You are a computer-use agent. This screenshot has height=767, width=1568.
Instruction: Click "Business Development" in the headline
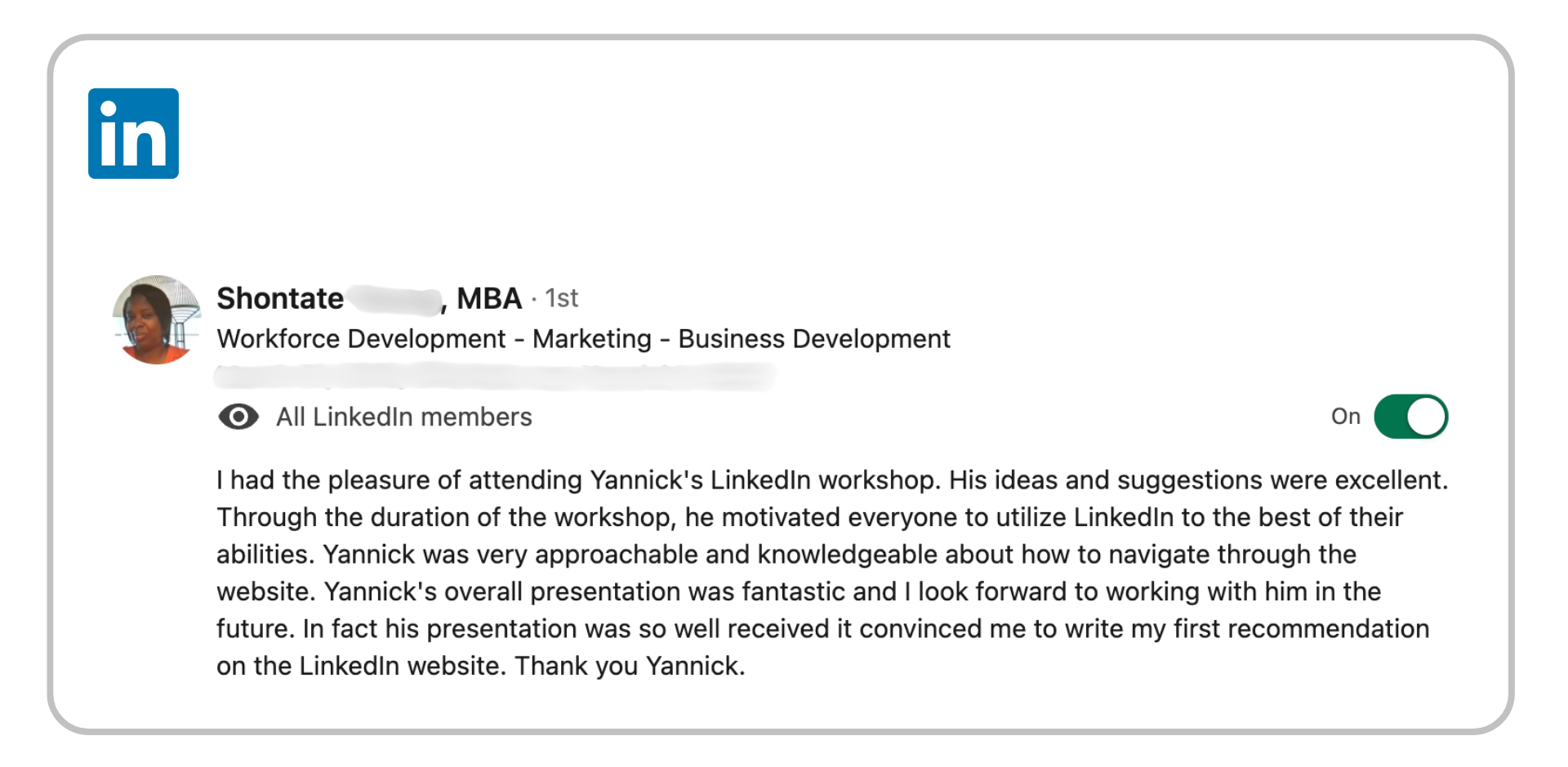click(814, 339)
